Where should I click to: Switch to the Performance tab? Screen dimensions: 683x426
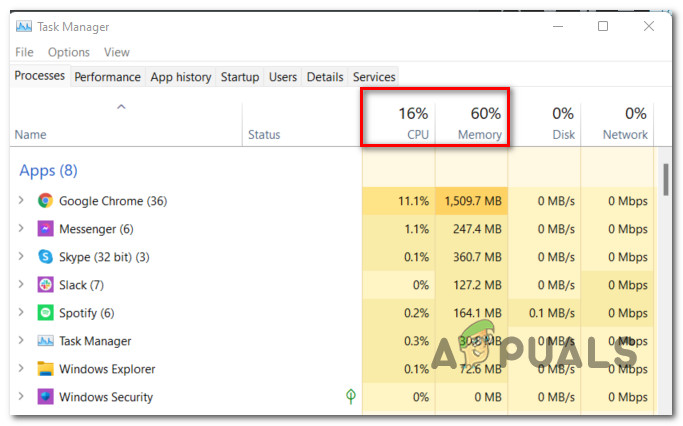107,77
